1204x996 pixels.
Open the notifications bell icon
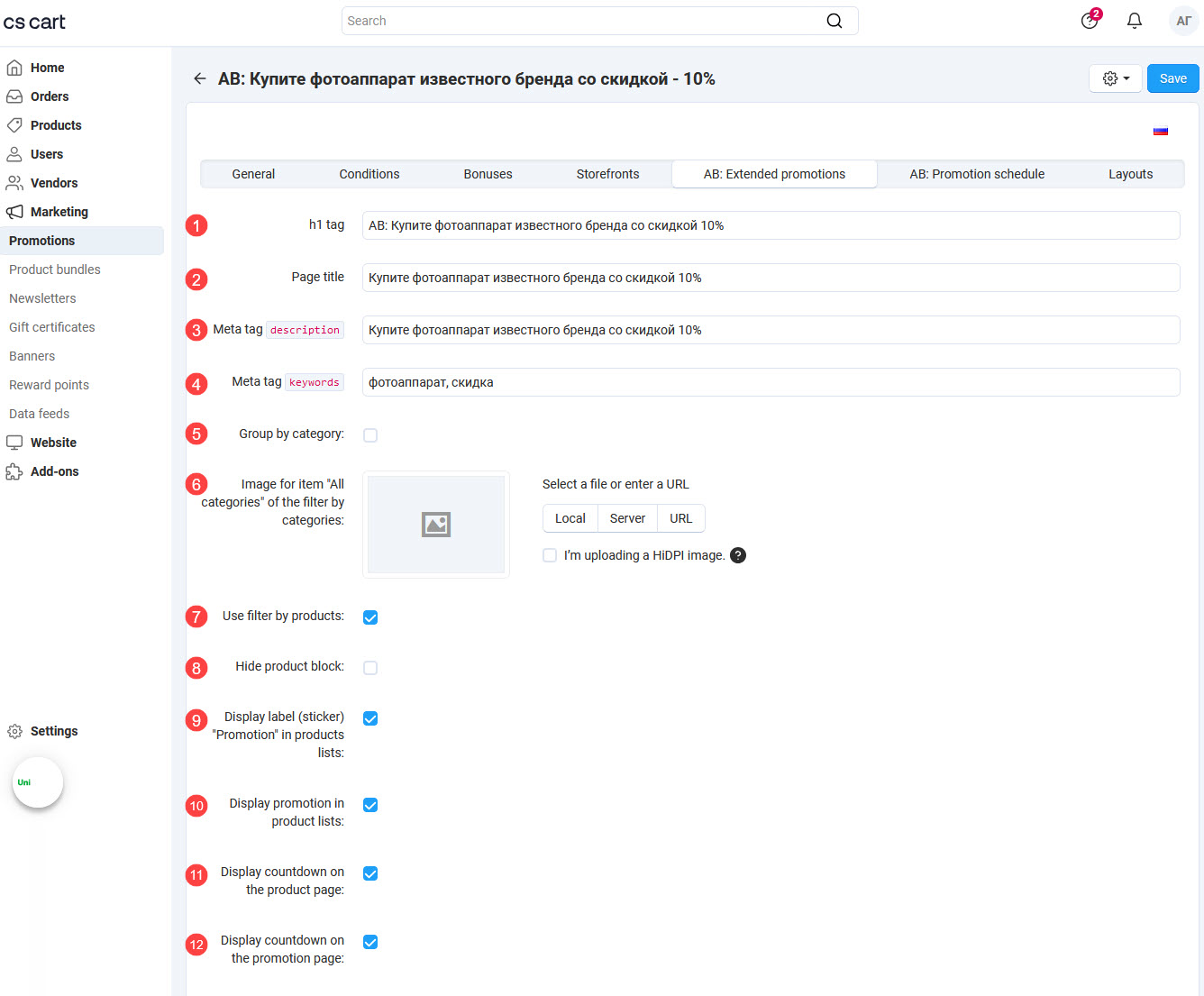1135,21
